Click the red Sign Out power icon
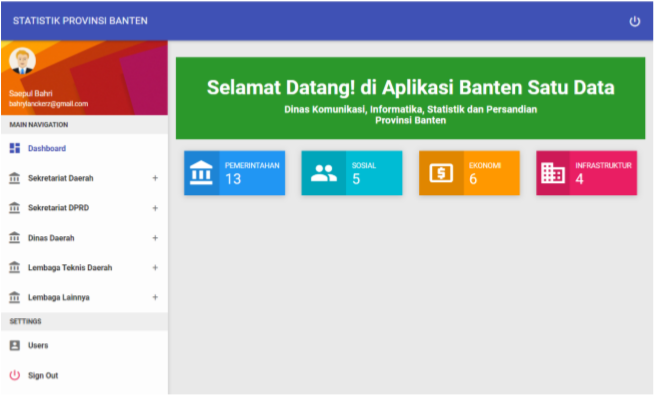This screenshot has width=656, height=397. 15,375
